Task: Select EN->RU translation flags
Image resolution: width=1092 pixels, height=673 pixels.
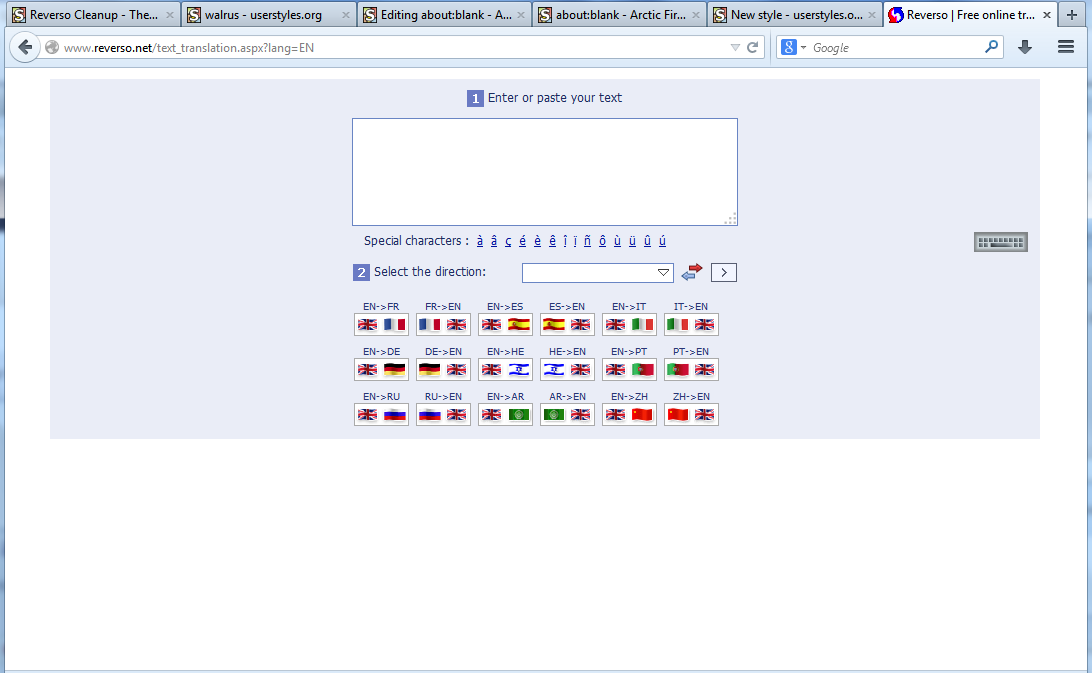Action: [381, 415]
